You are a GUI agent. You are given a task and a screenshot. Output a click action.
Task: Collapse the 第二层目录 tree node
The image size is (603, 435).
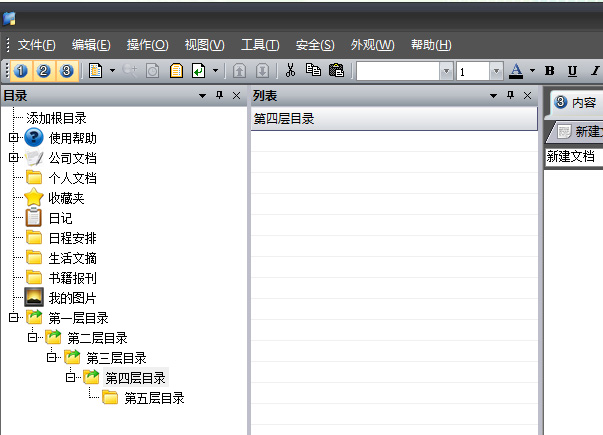pyautogui.click(x=32, y=338)
